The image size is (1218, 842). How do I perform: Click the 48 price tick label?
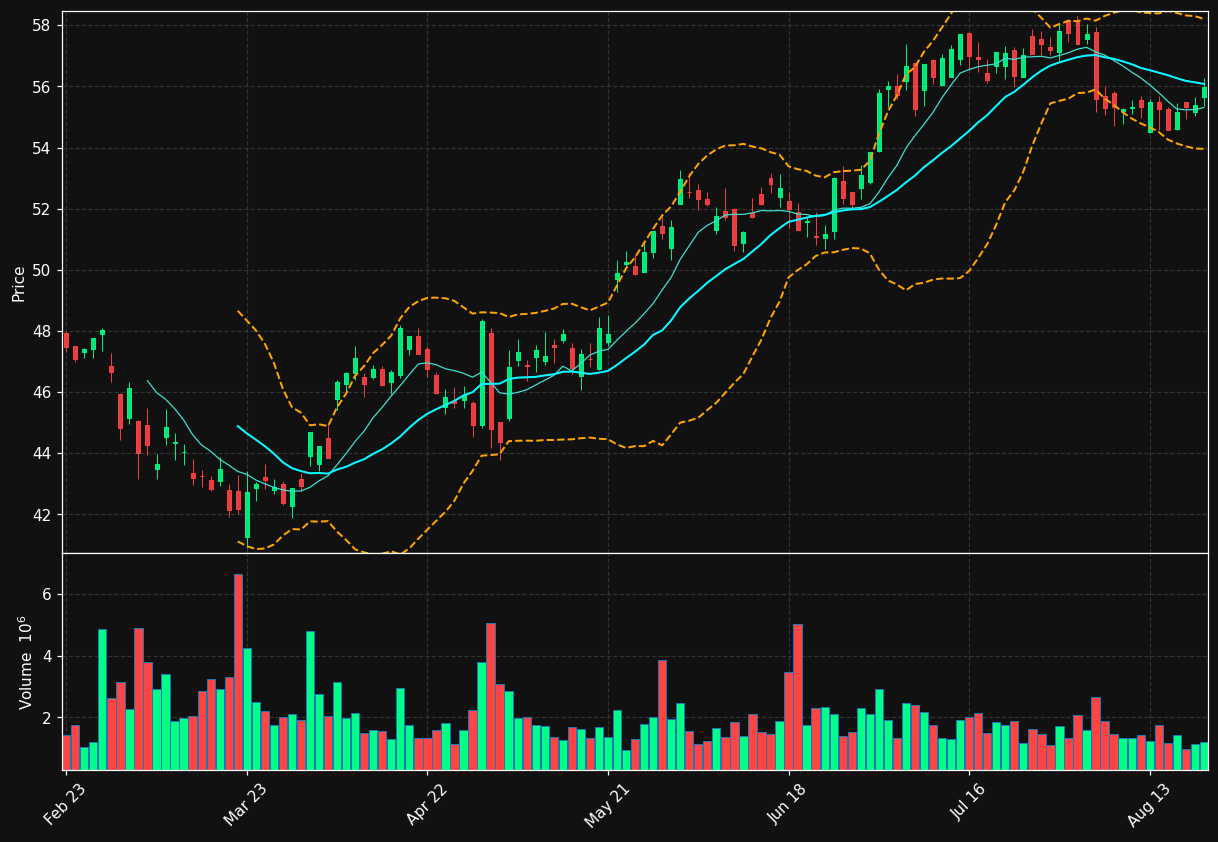click(44, 332)
